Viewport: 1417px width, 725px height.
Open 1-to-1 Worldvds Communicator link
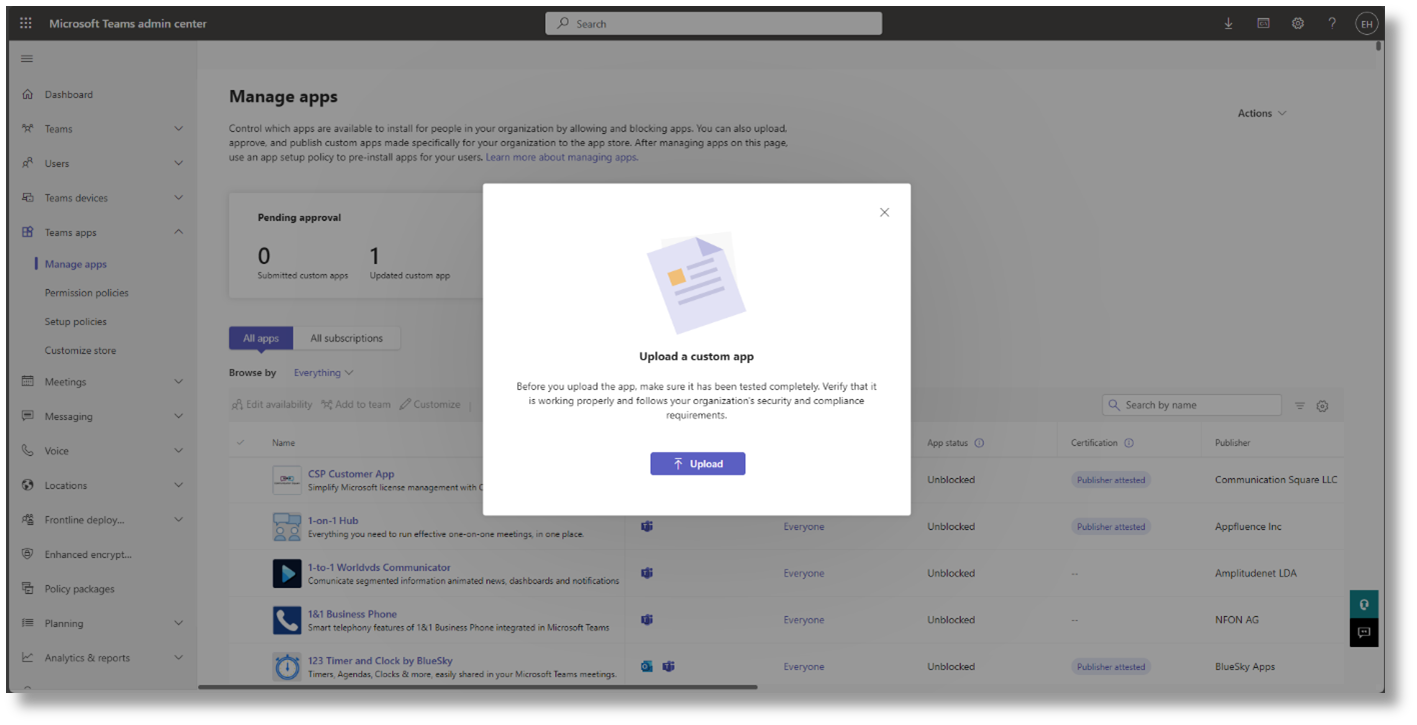[379, 567]
